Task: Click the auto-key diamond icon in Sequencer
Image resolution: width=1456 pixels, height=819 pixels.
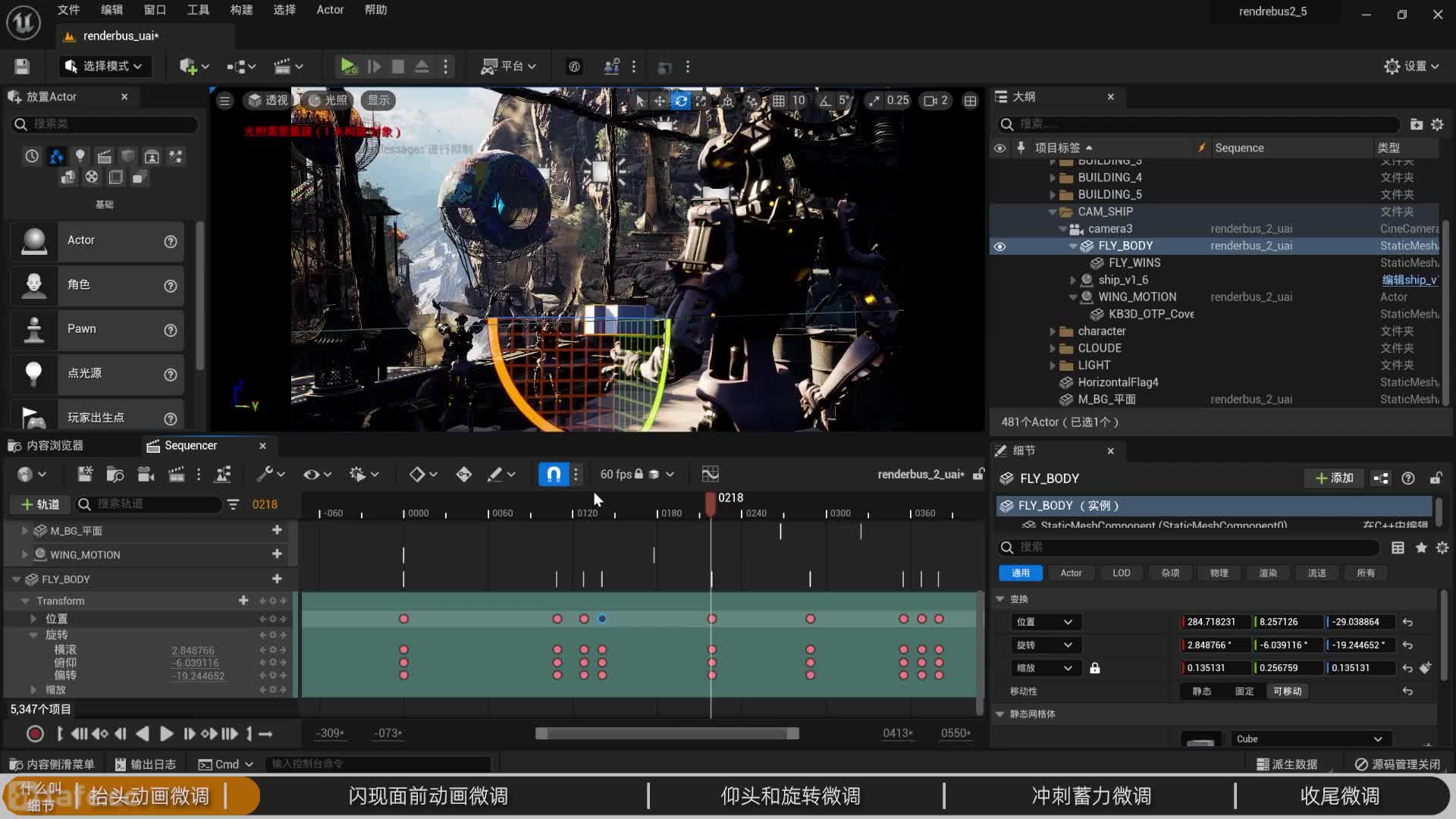Action: (463, 475)
